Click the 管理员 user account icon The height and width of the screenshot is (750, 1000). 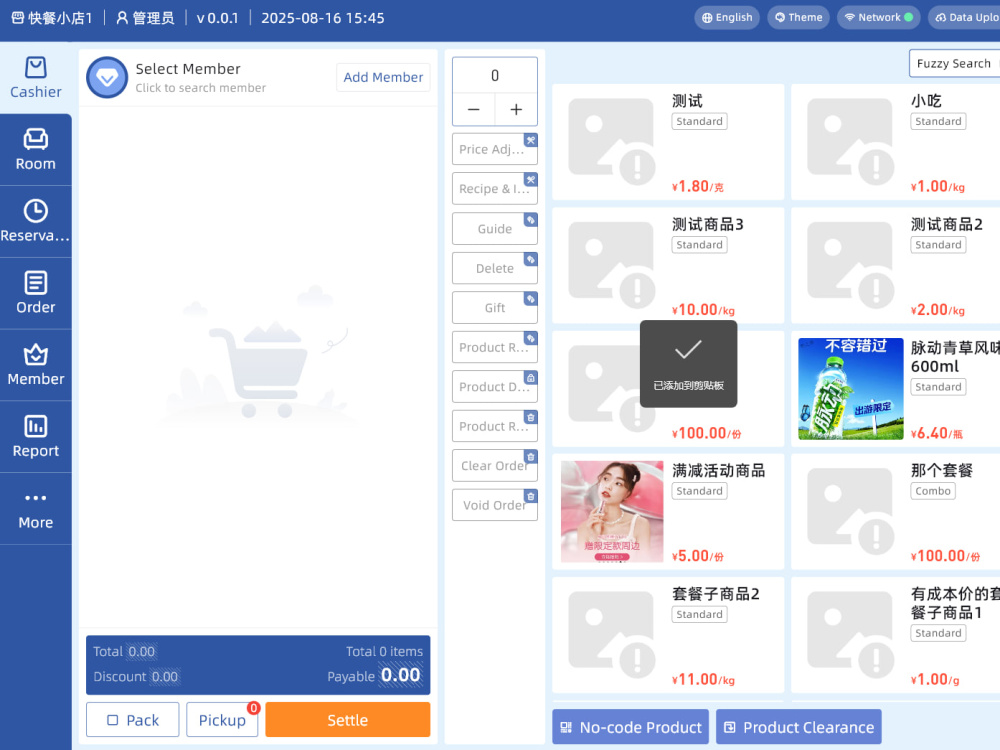coord(122,18)
